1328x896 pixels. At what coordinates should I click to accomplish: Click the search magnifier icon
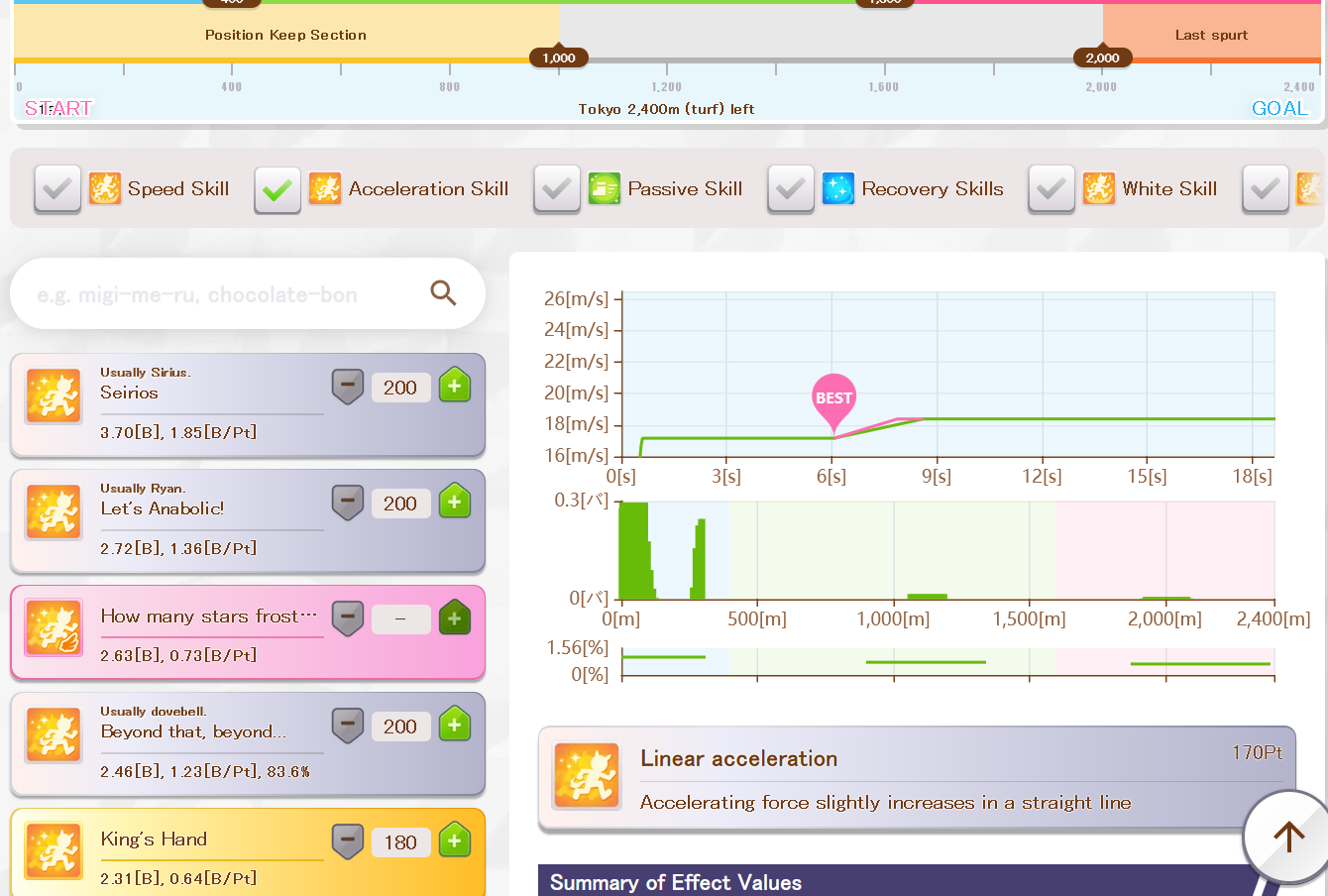click(443, 293)
